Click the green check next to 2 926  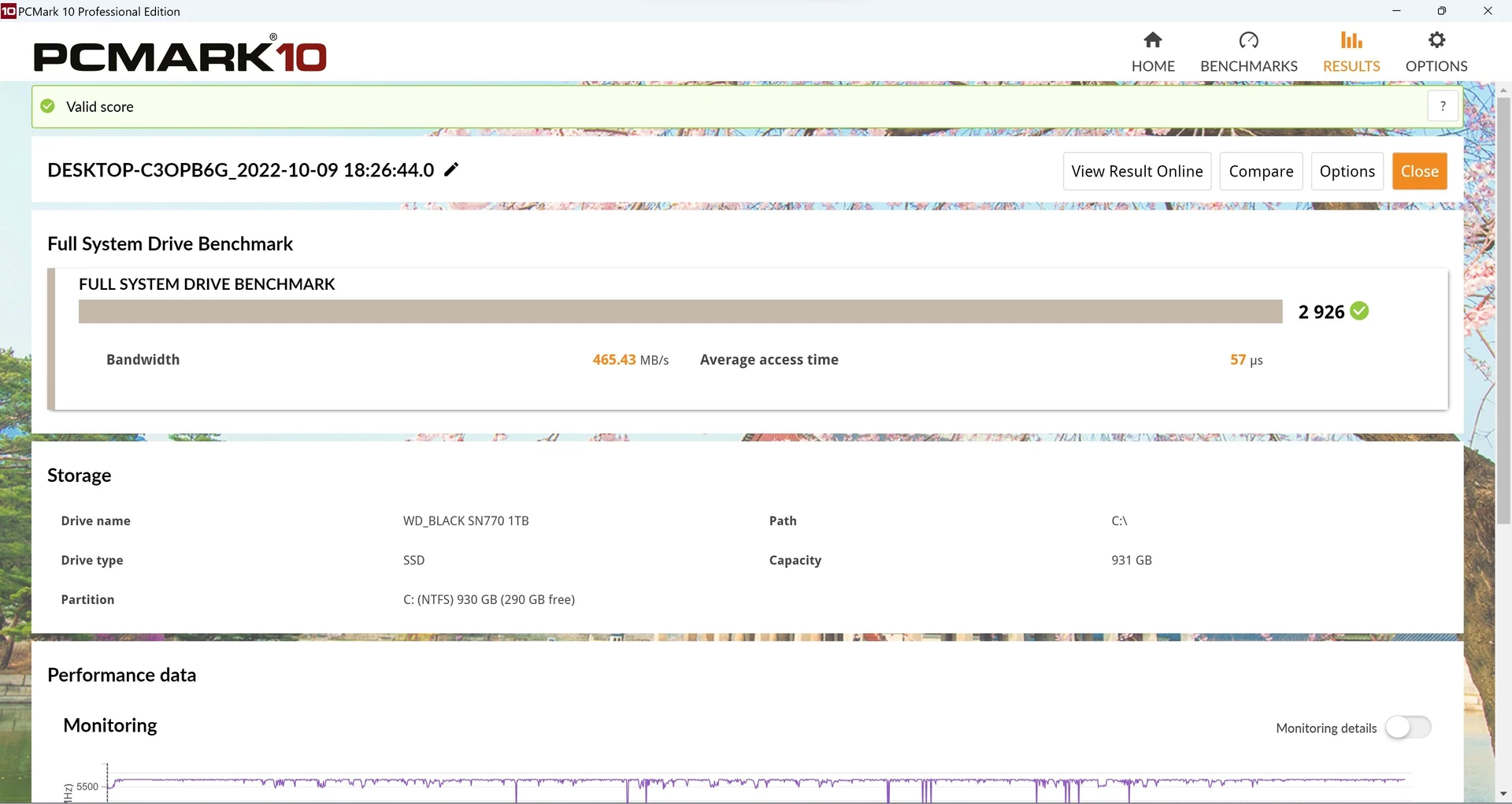tap(1359, 311)
